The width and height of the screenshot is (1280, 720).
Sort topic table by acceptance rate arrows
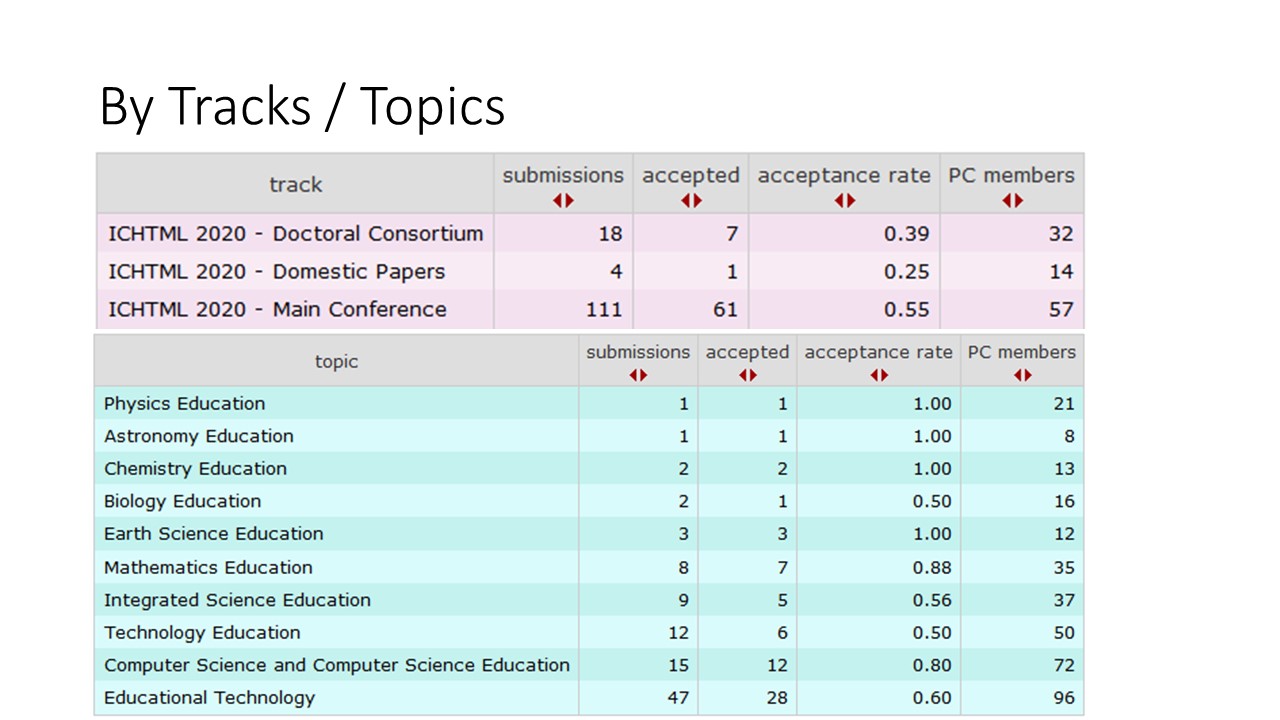tap(879, 375)
